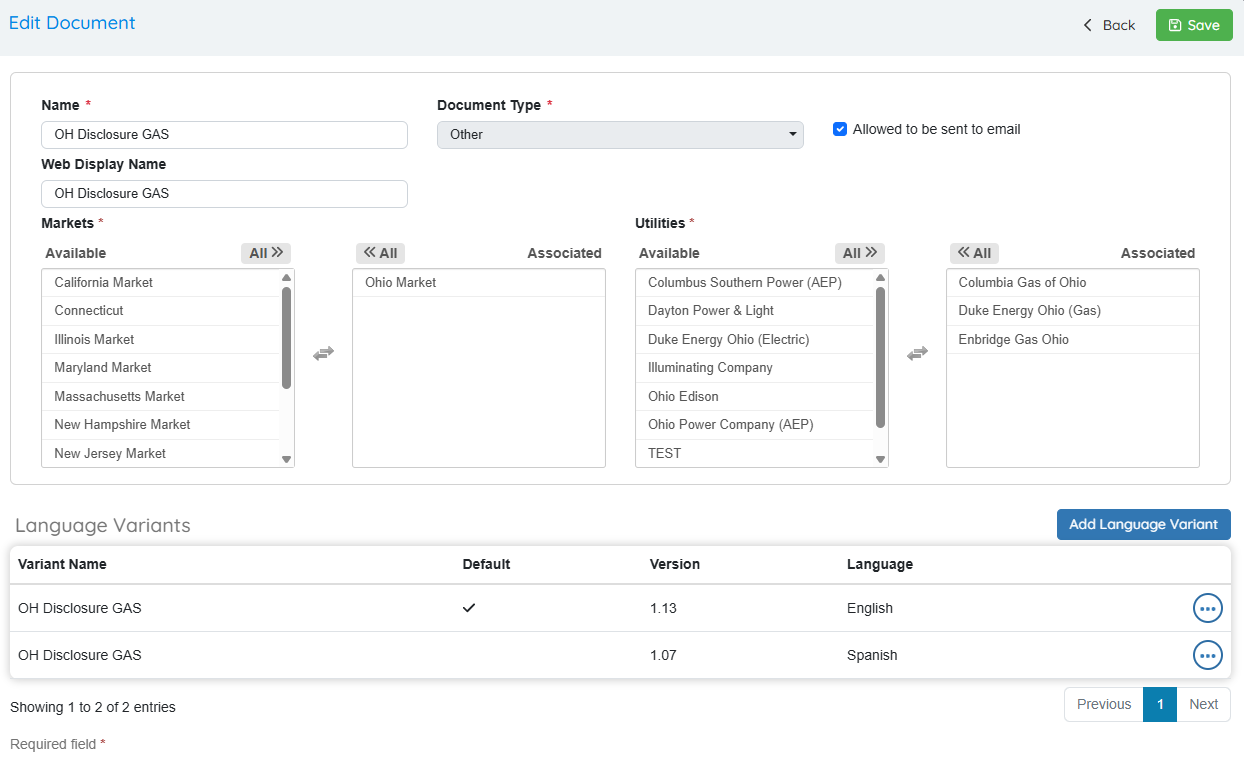Open actions menu for Spanish variant row
This screenshot has width=1244, height=784.
point(1208,655)
